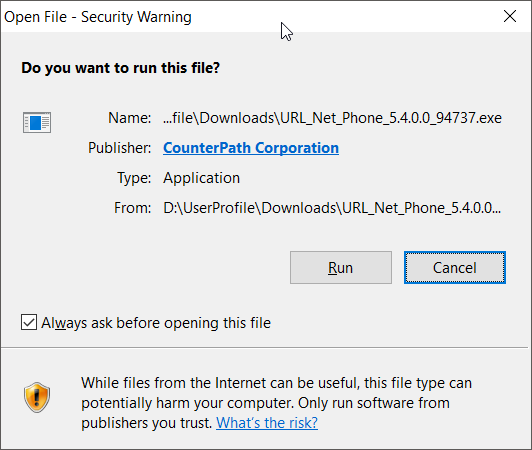The height and width of the screenshot is (450, 532).
Task: Click the "Publisher:" field label
Action: (119, 148)
